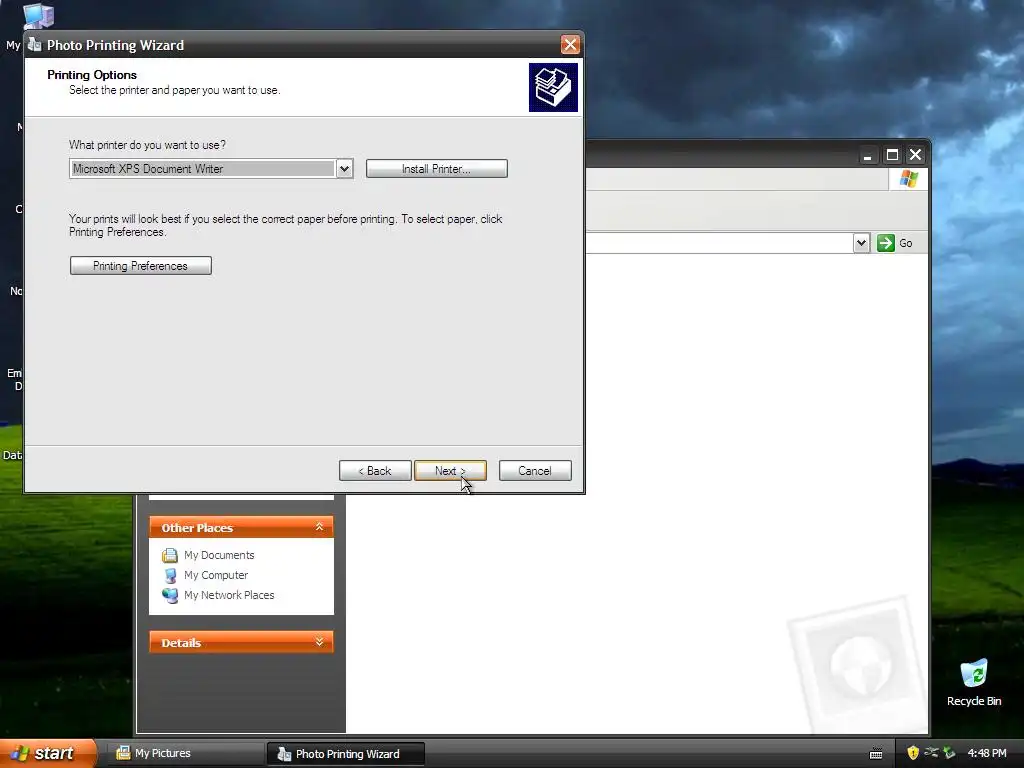The height and width of the screenshot is (768, 1024).
Task: Click the My Network Places icon
Action: (x=170, y=595)
